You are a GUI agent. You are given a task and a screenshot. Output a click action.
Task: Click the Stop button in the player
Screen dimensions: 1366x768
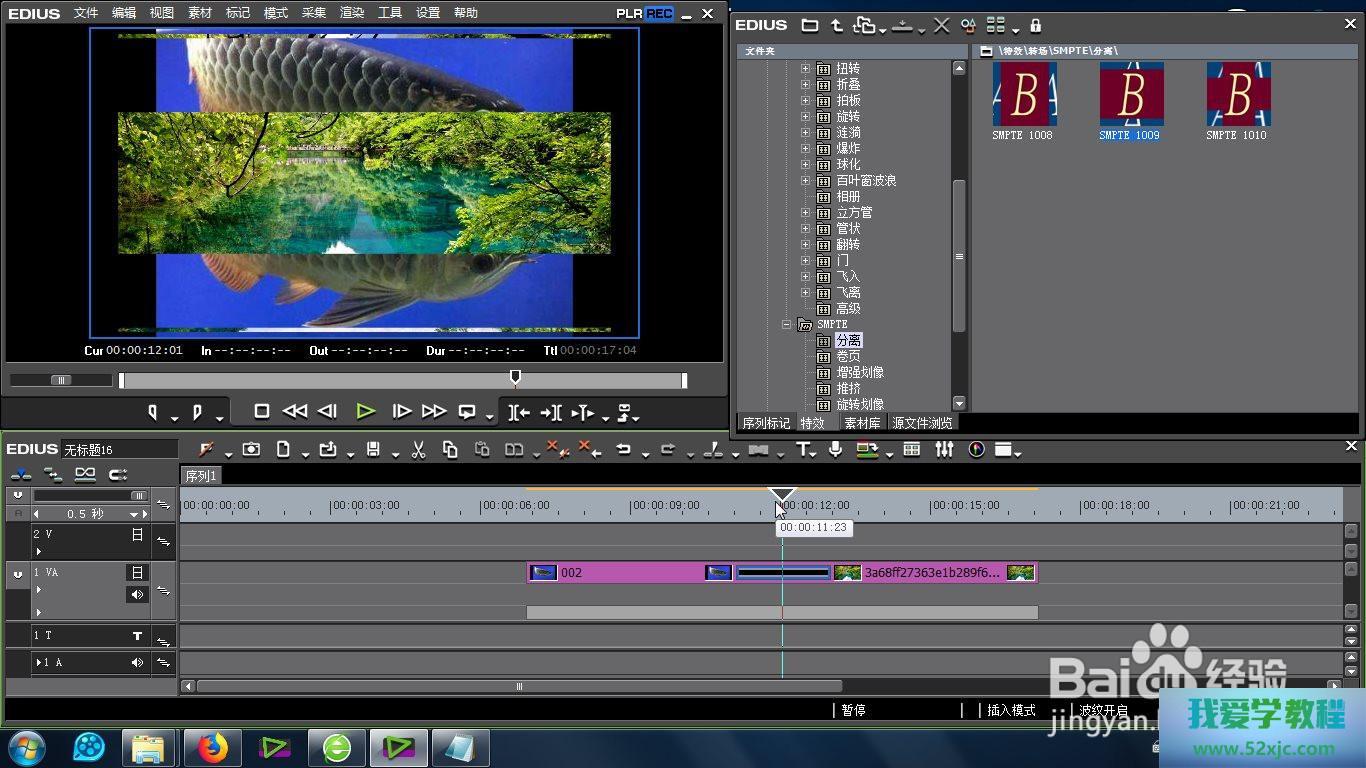point(262,411)
